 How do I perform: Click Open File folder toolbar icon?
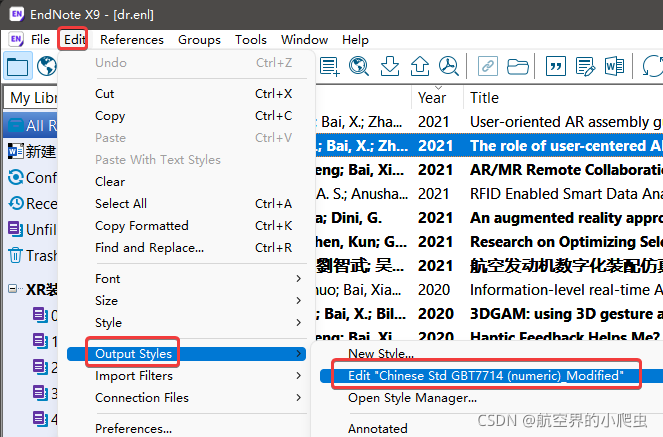pyautogui.click(x=518, y=66)
